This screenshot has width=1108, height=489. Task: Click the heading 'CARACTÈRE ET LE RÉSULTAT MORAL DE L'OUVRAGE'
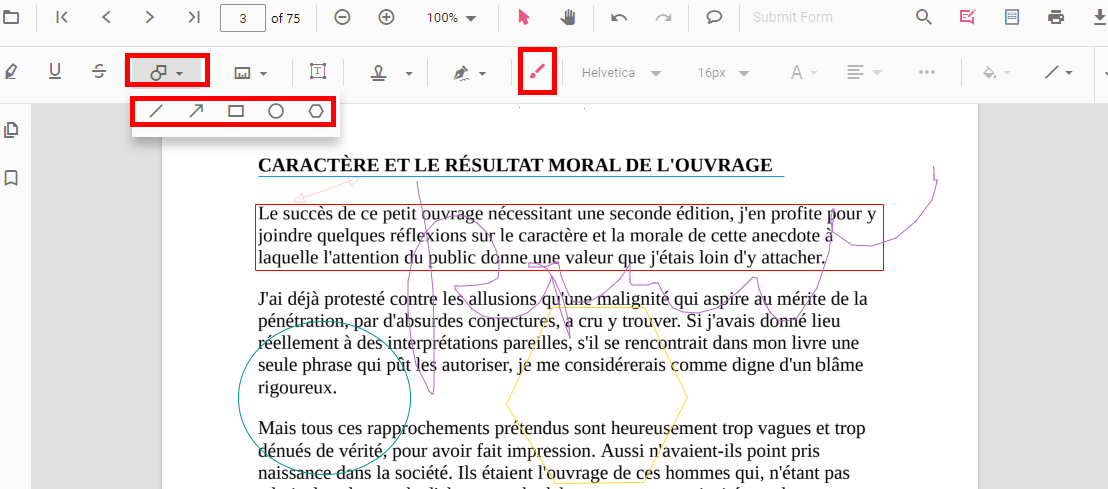(515, 165)
